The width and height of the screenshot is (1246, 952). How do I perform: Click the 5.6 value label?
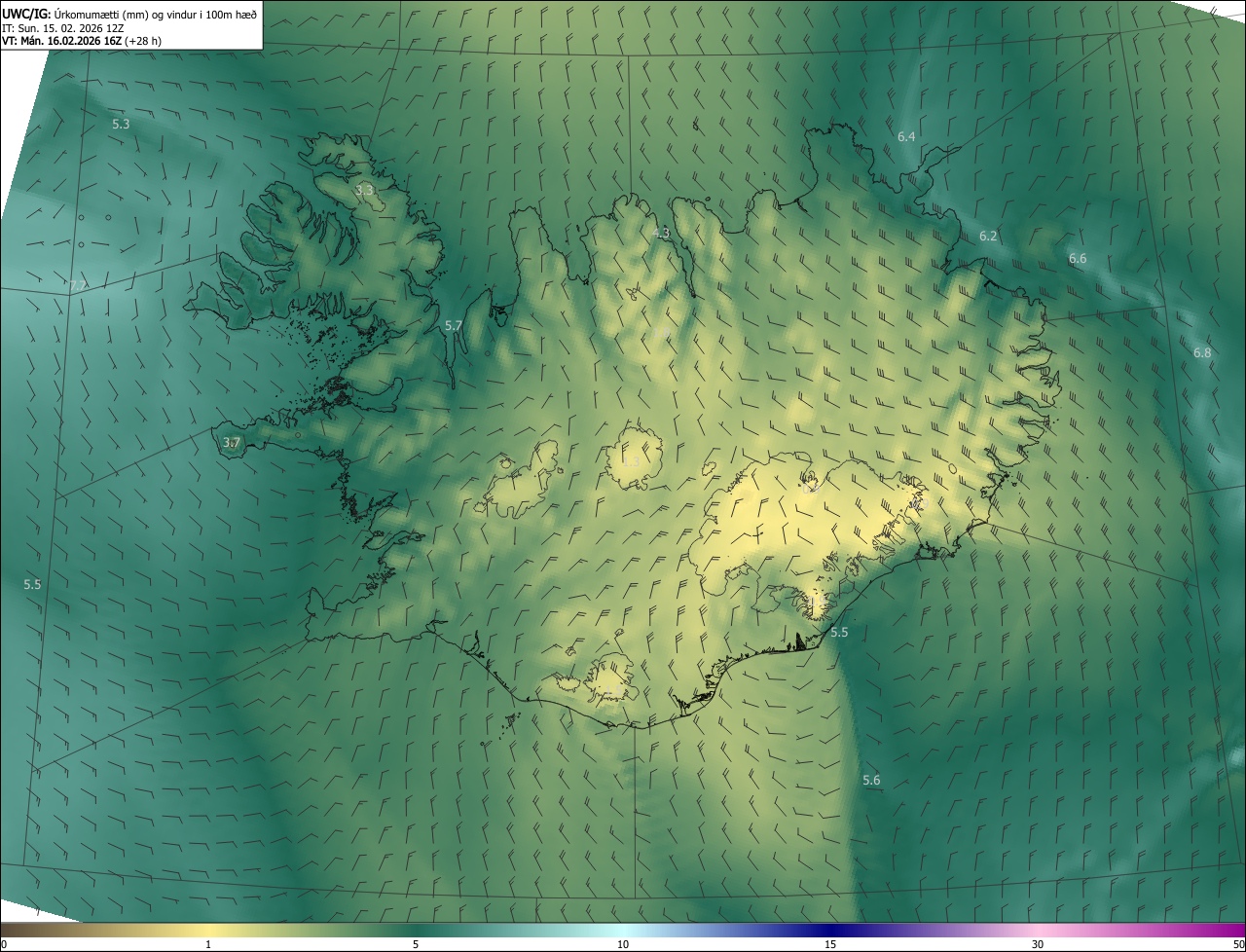[871, 781]
